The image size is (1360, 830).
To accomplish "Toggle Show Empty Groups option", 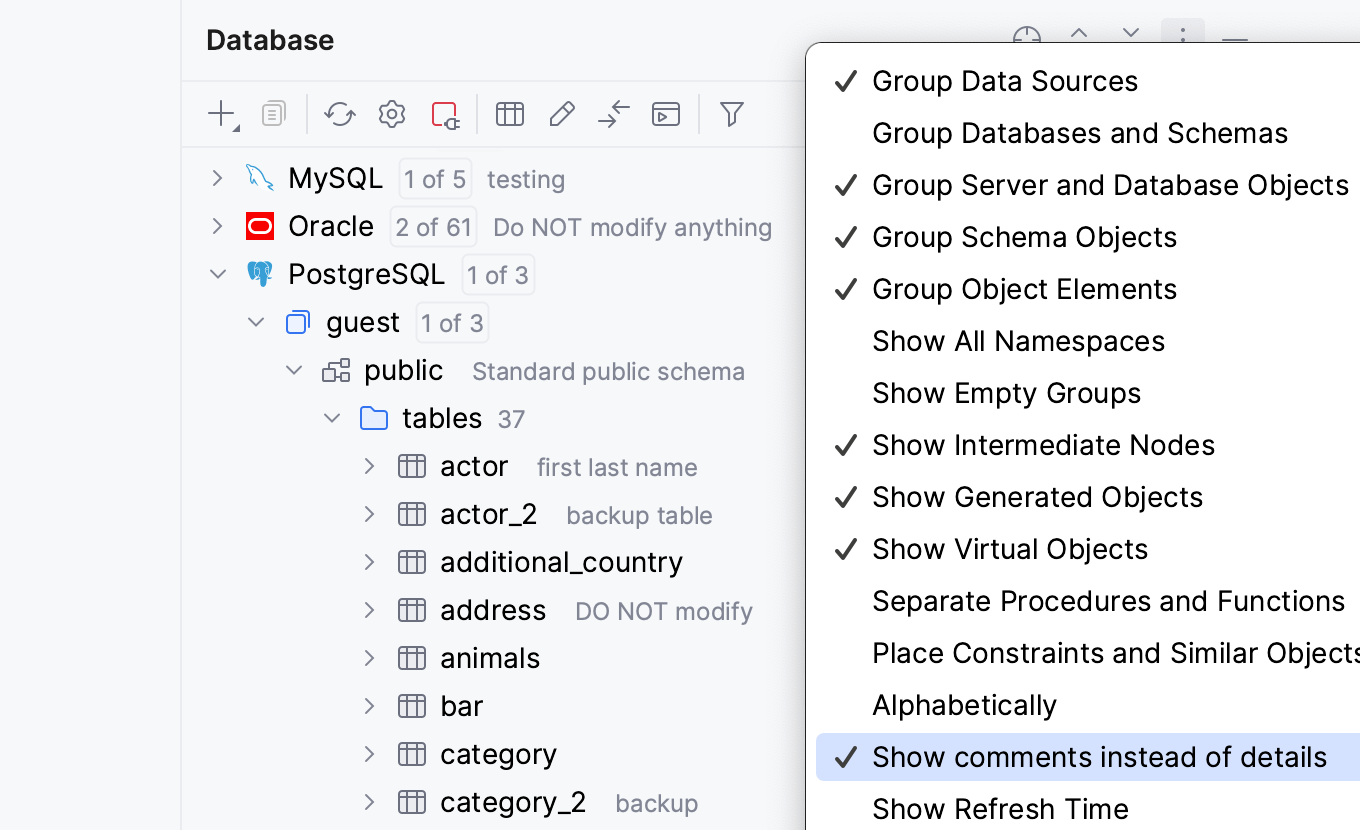I will tap(1006, 393).
